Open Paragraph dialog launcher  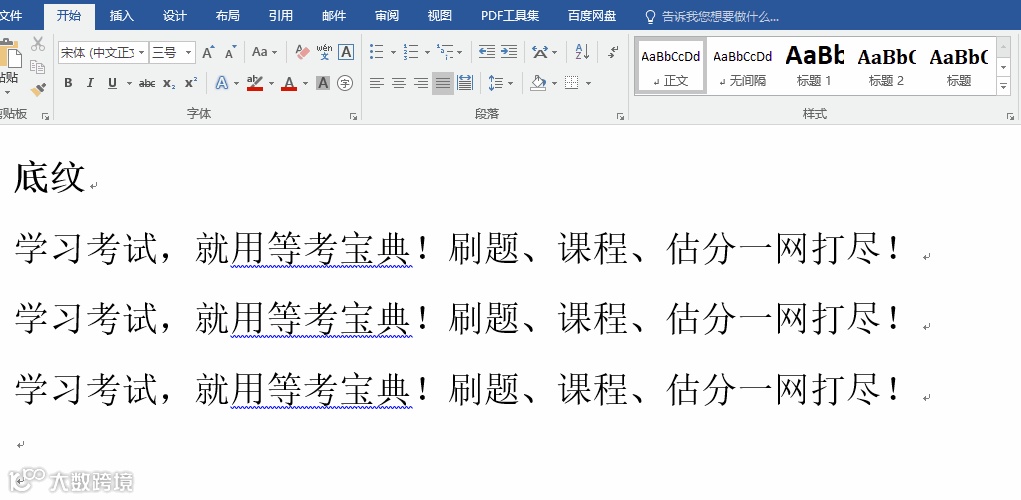click(x=621, y=117)
